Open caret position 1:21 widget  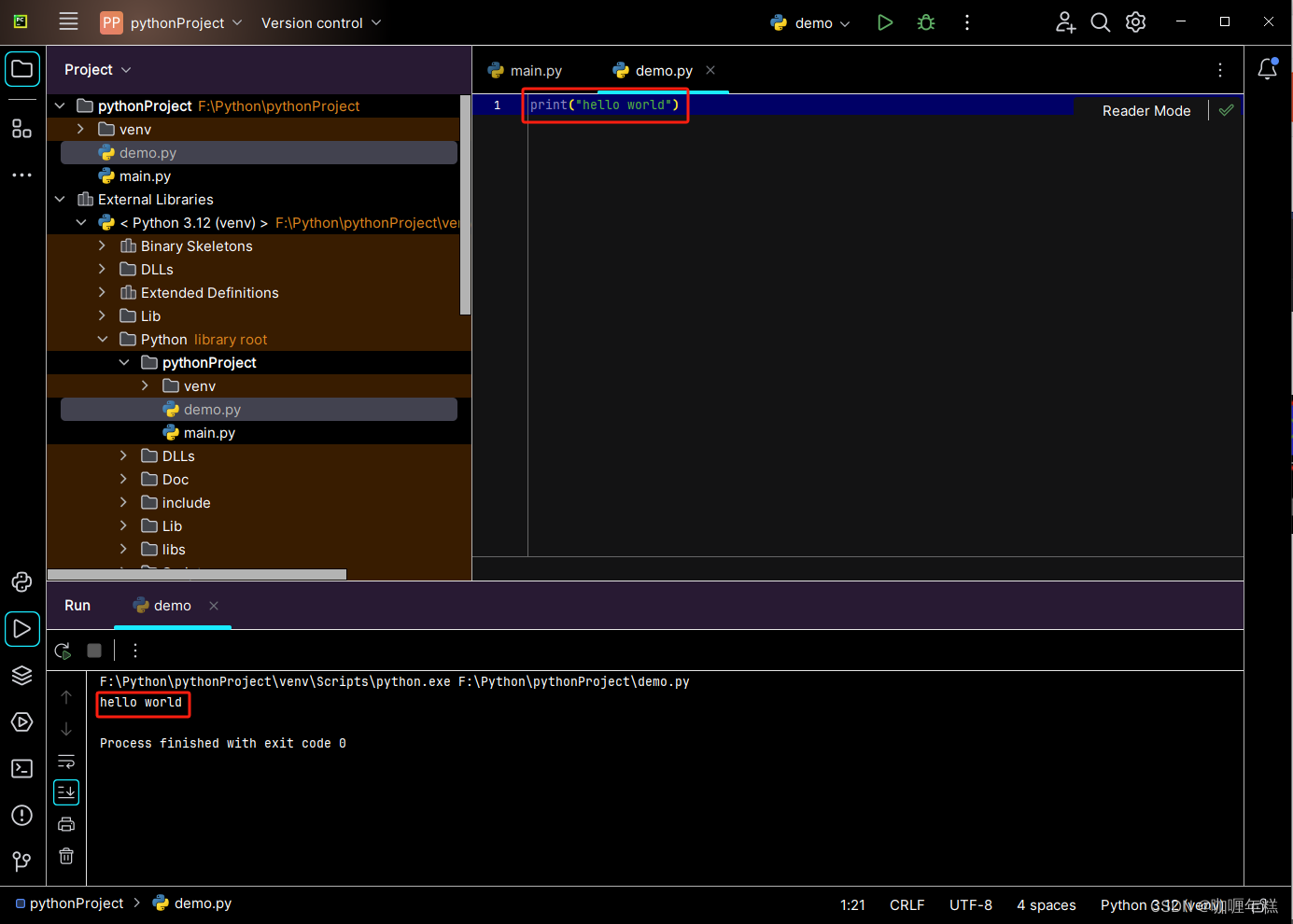(x=852, y=904)
